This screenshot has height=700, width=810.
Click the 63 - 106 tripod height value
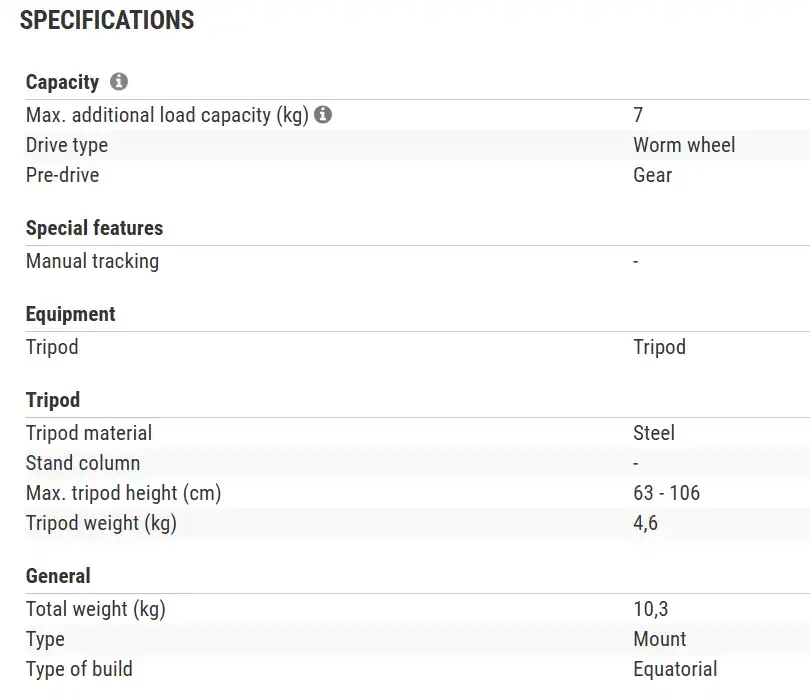click(666, 493)
